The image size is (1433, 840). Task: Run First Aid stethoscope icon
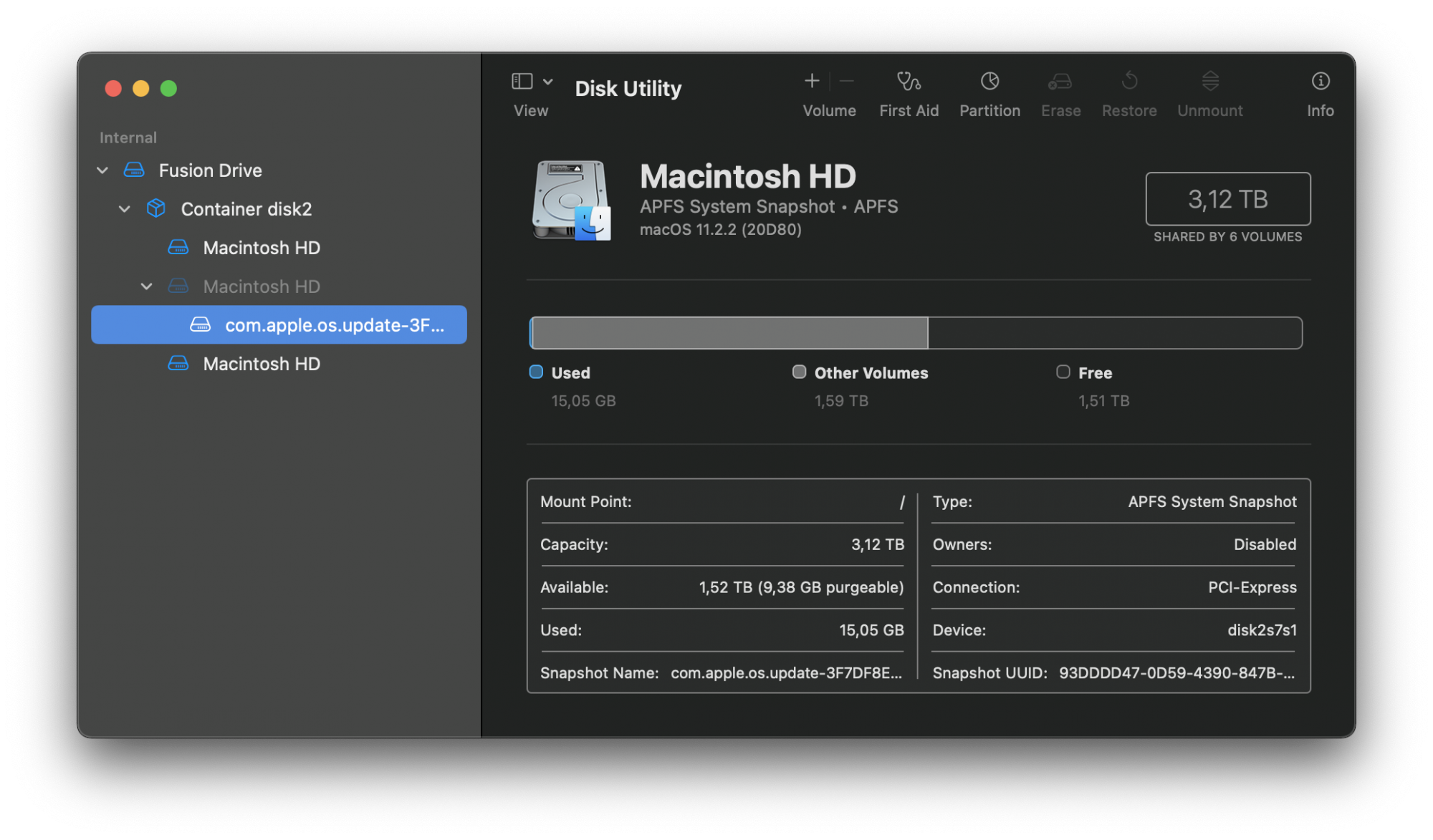(x=909, y=81)
